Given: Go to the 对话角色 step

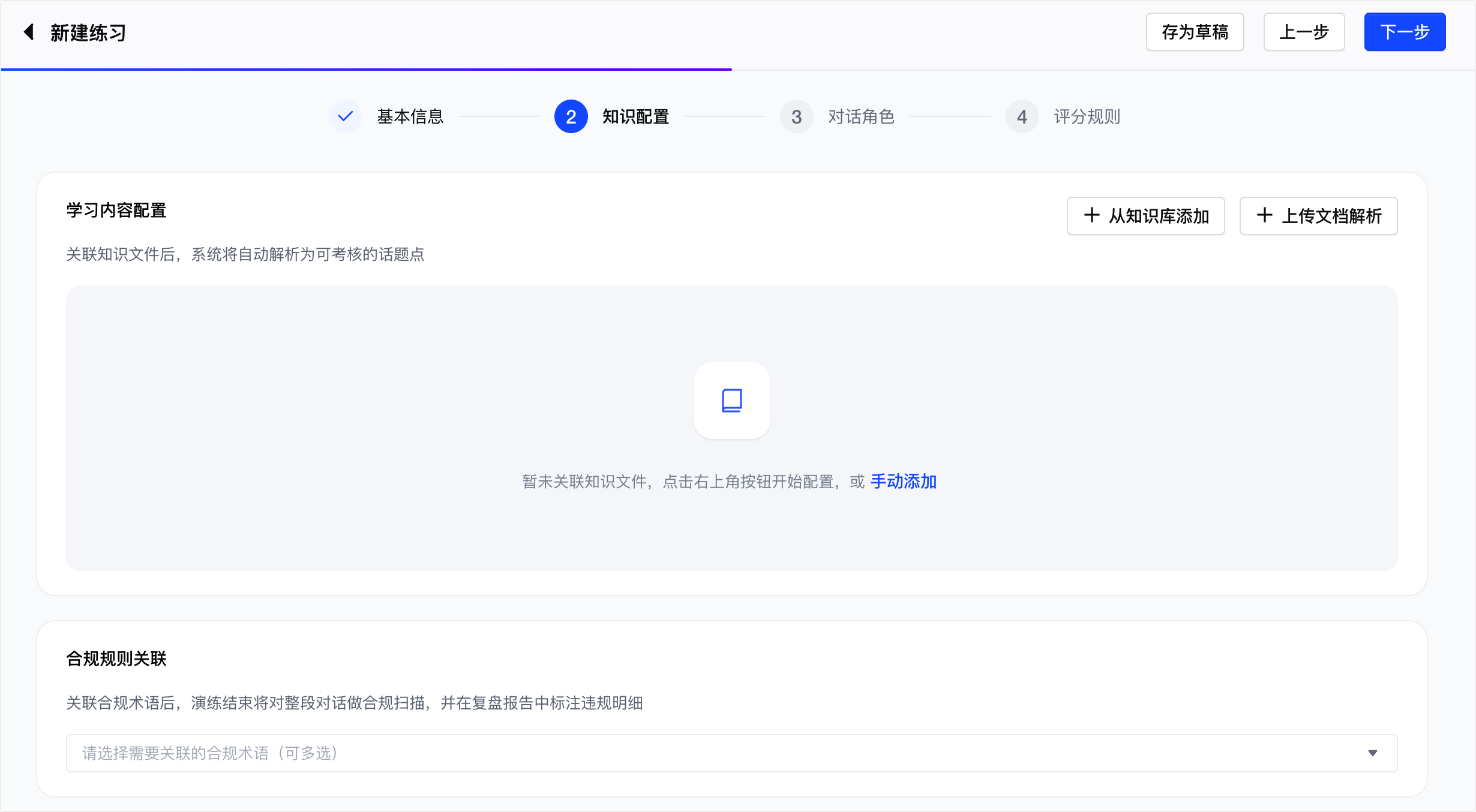Looking at the screenshot, I should tap(862, 116).
